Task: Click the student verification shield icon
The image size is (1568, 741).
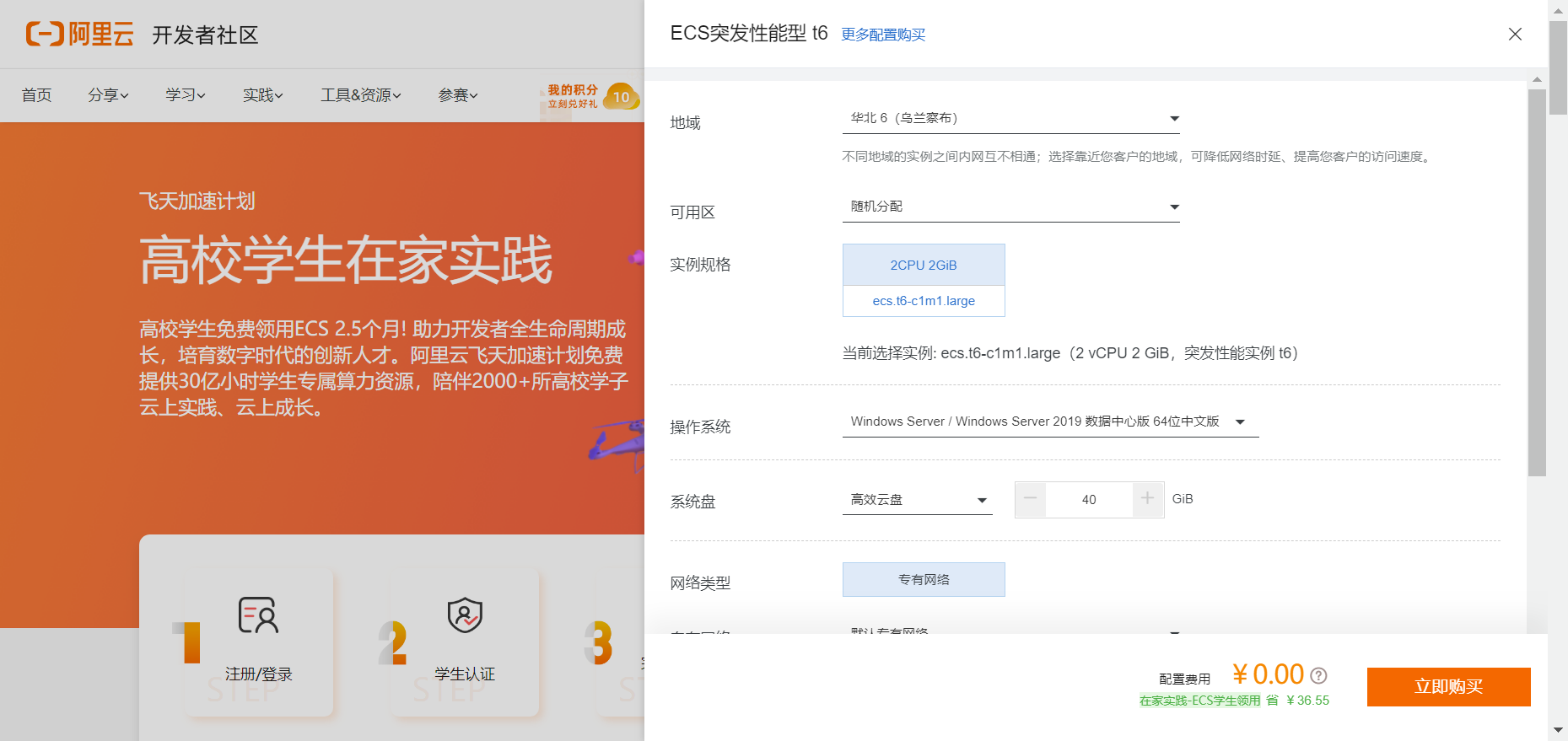Action: (465, 615)
